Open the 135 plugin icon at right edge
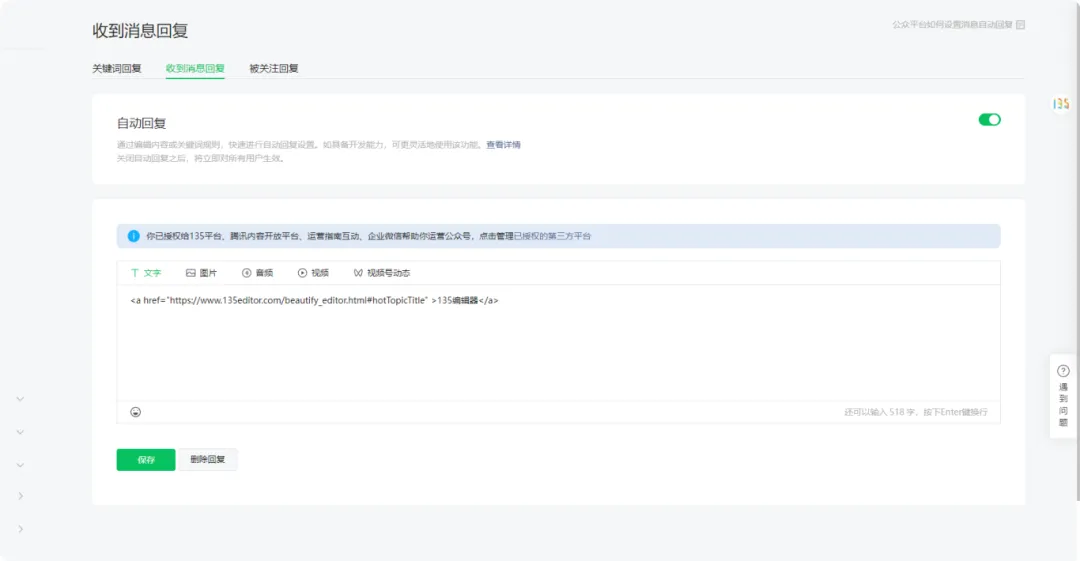Screen dimensions: 1080x561 1061,103
